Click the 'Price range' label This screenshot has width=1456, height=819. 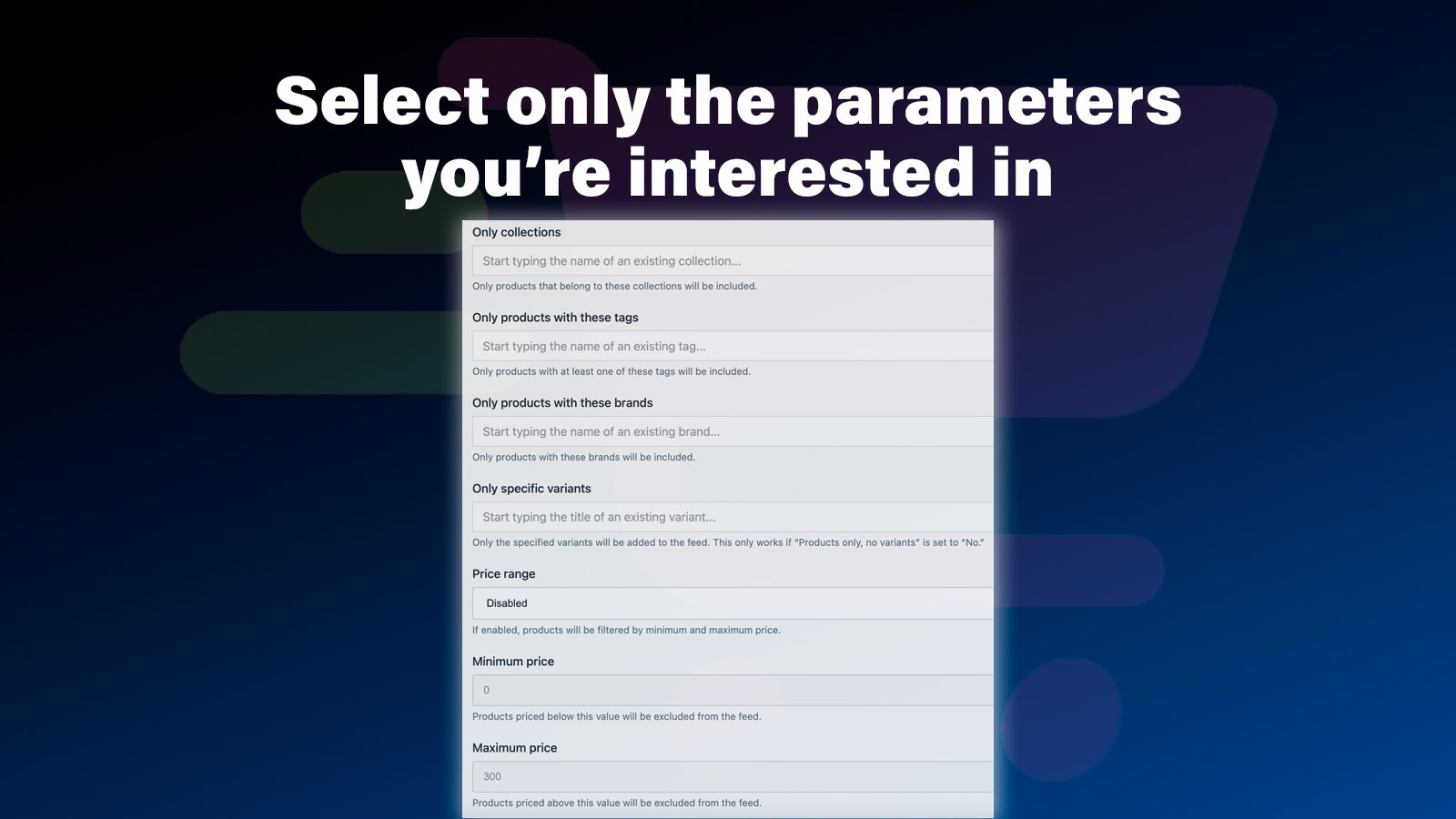503,574
